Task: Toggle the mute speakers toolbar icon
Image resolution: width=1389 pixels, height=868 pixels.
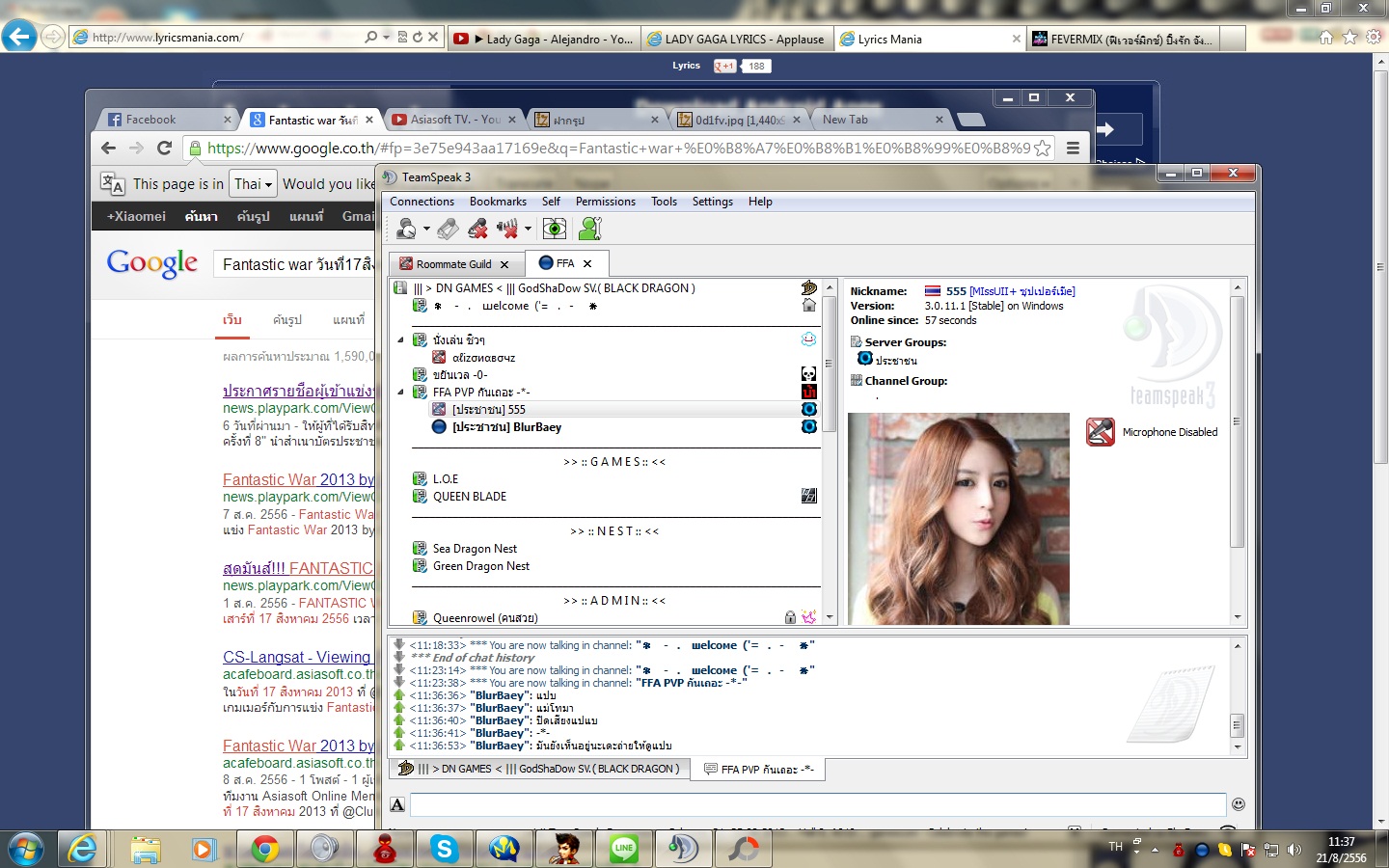Action: (507, 229)
